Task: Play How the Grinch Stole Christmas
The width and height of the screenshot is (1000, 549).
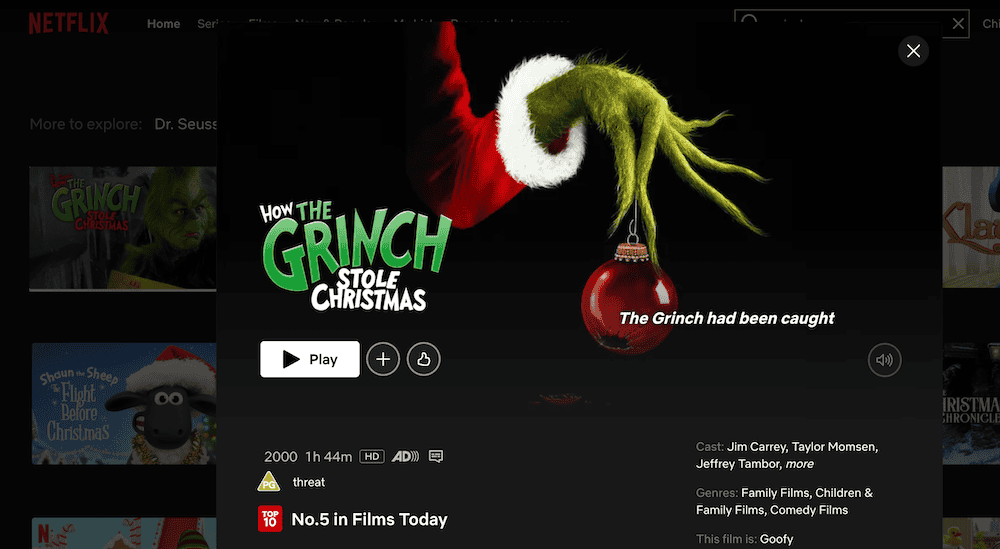Action: [310, 359]
